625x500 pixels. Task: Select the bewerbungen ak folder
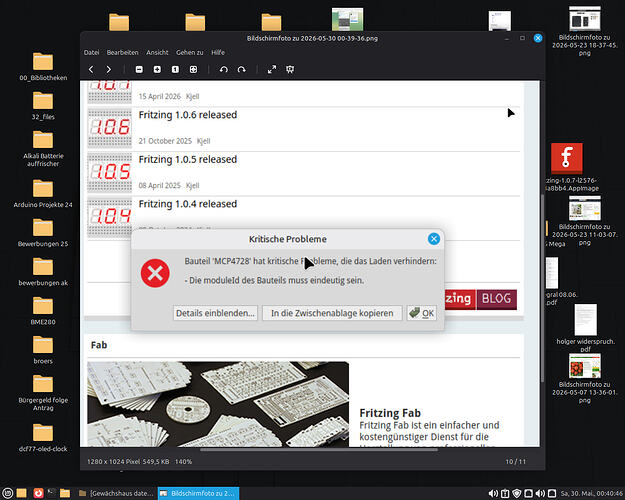43,272
